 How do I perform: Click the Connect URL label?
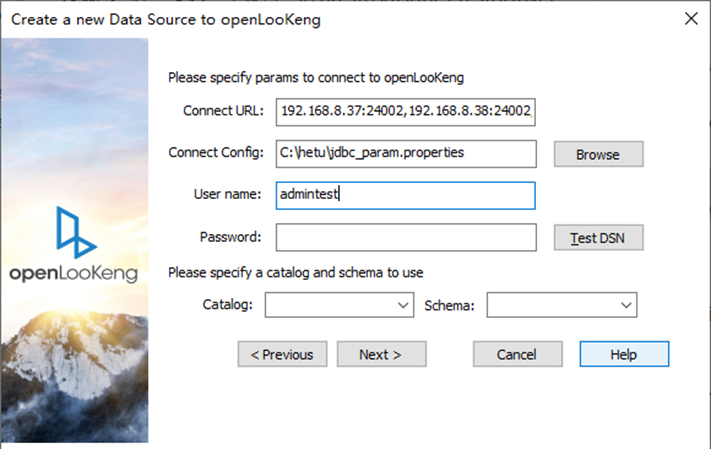coord(223,111)
